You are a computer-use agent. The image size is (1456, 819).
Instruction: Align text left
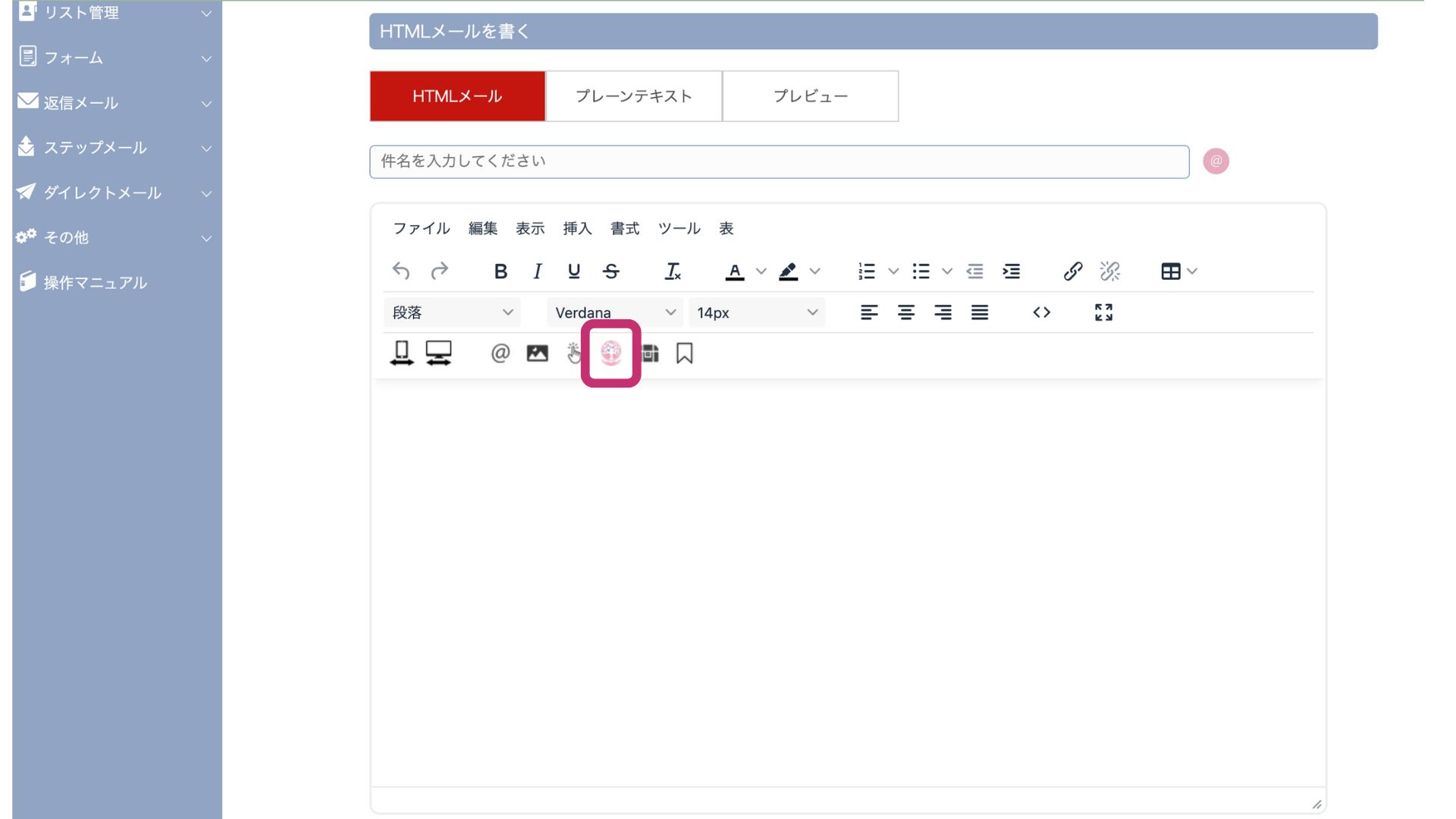tap(869, 312)
